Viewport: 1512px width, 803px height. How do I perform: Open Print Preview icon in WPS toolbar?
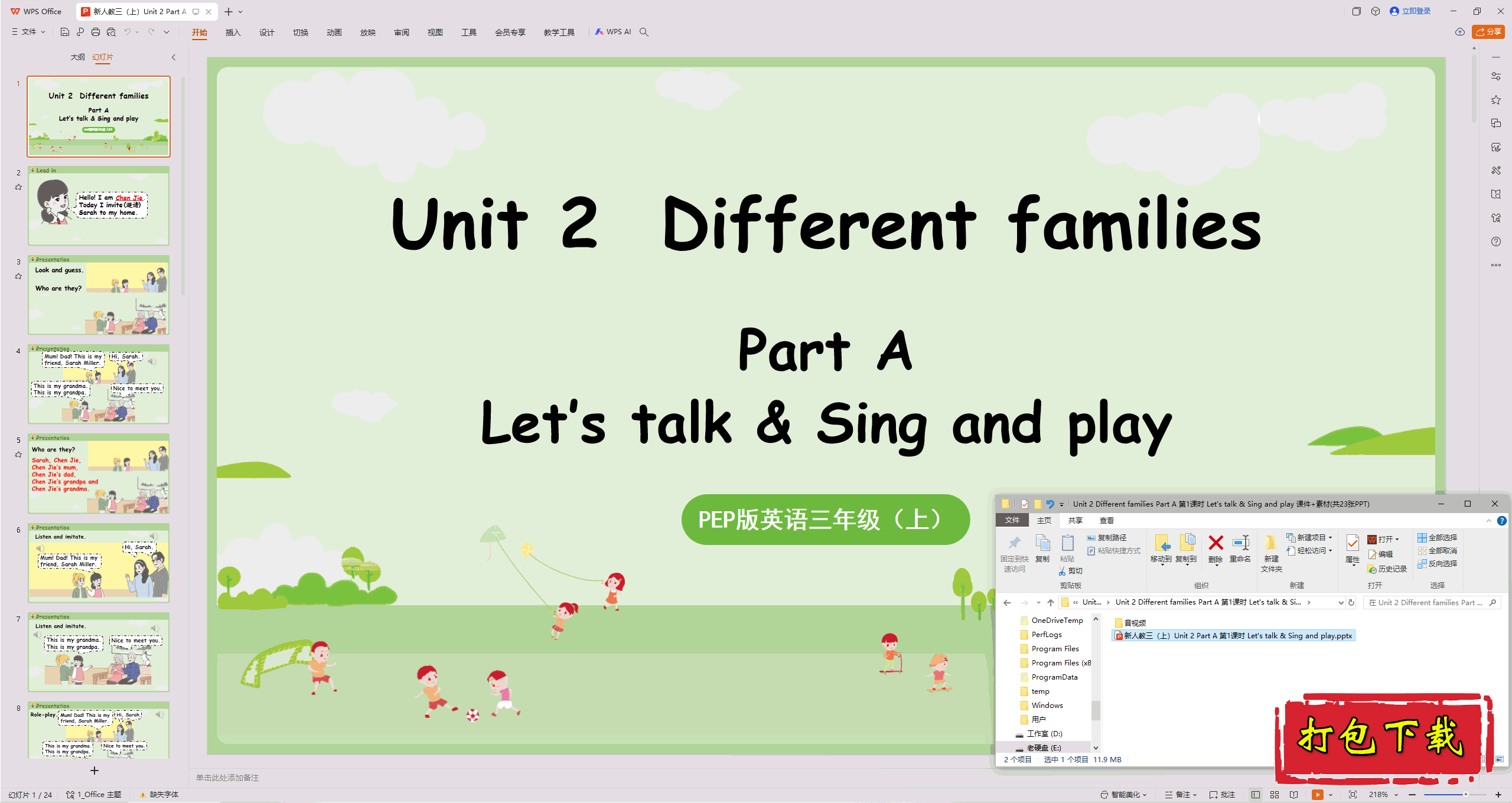click(x=111, y=32)
